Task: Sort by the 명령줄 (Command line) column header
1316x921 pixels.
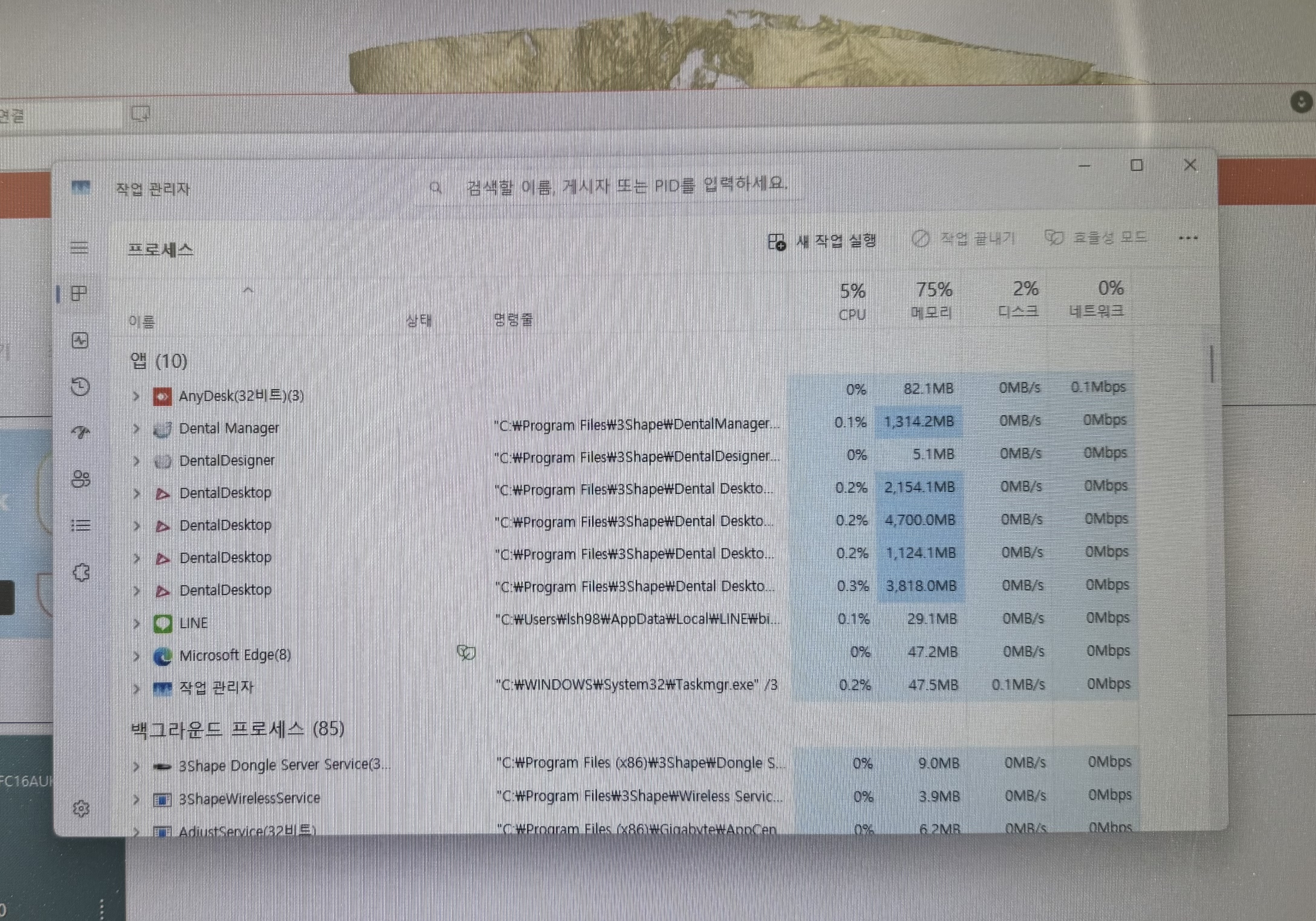Action: click(514, 319)
